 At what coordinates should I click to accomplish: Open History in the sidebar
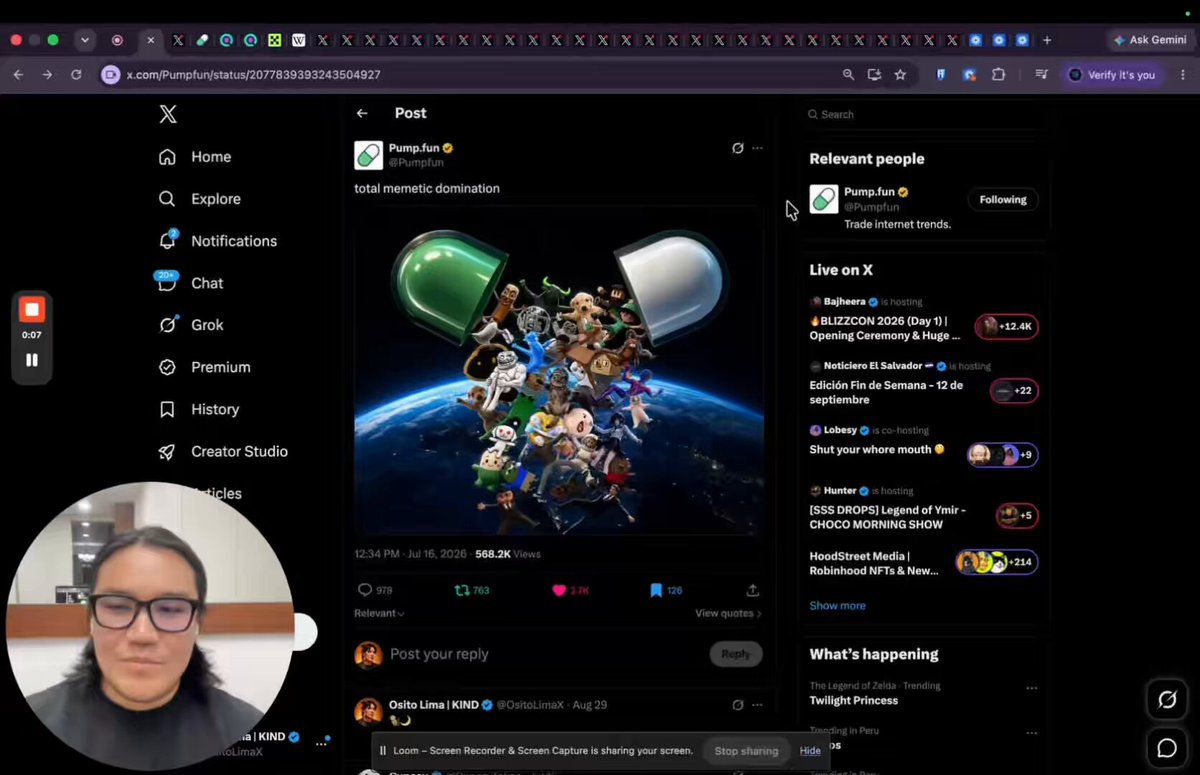[x=199, y=409]
